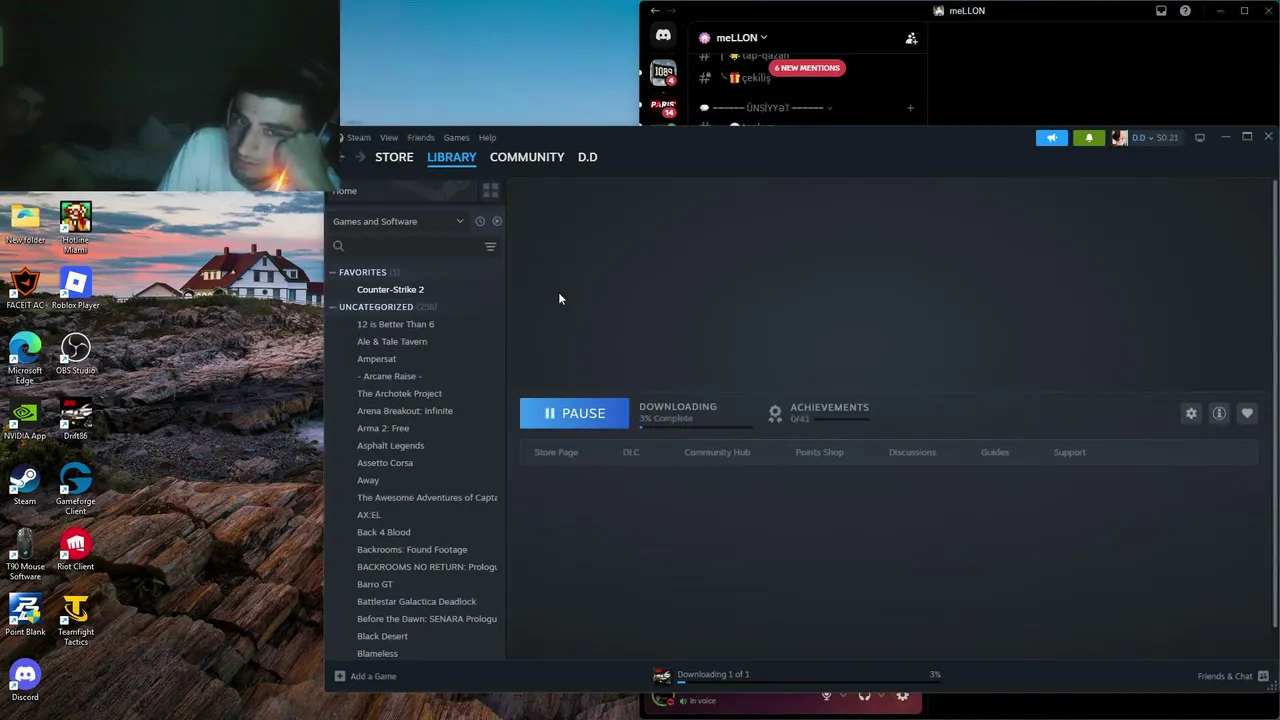The image size is (1280, 720).
Task: Deafen headphones in Discord voice panel
Action: point(864,696)
